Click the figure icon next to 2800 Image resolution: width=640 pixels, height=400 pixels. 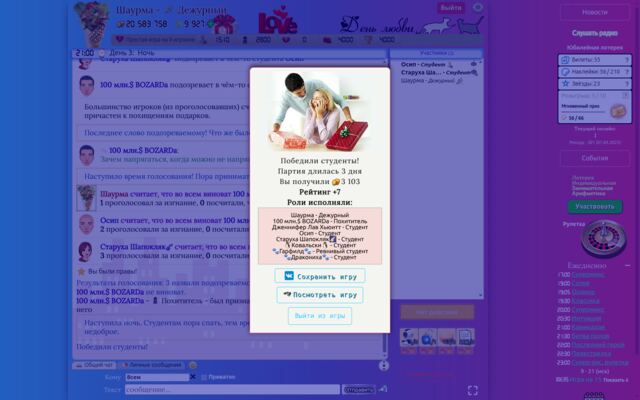click(x=245, y=40)
